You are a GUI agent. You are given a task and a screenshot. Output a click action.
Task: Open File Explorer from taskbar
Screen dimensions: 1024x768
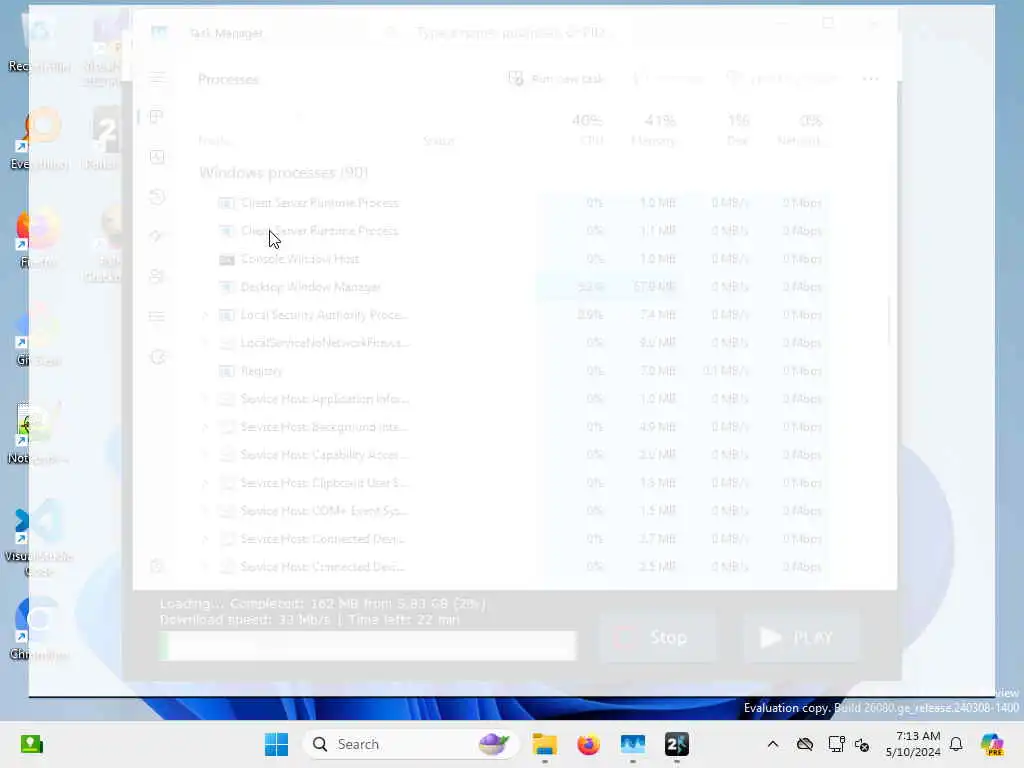[x=544, y=744]
